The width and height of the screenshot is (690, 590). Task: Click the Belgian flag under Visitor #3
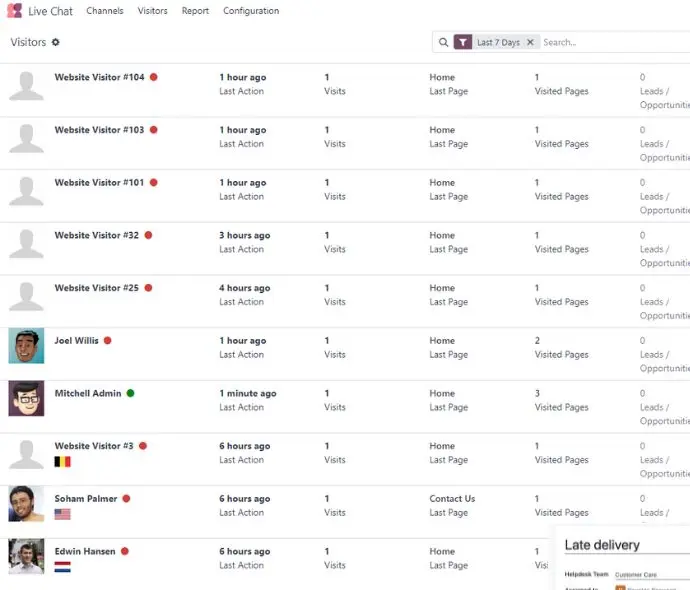[x=62, y=462]
